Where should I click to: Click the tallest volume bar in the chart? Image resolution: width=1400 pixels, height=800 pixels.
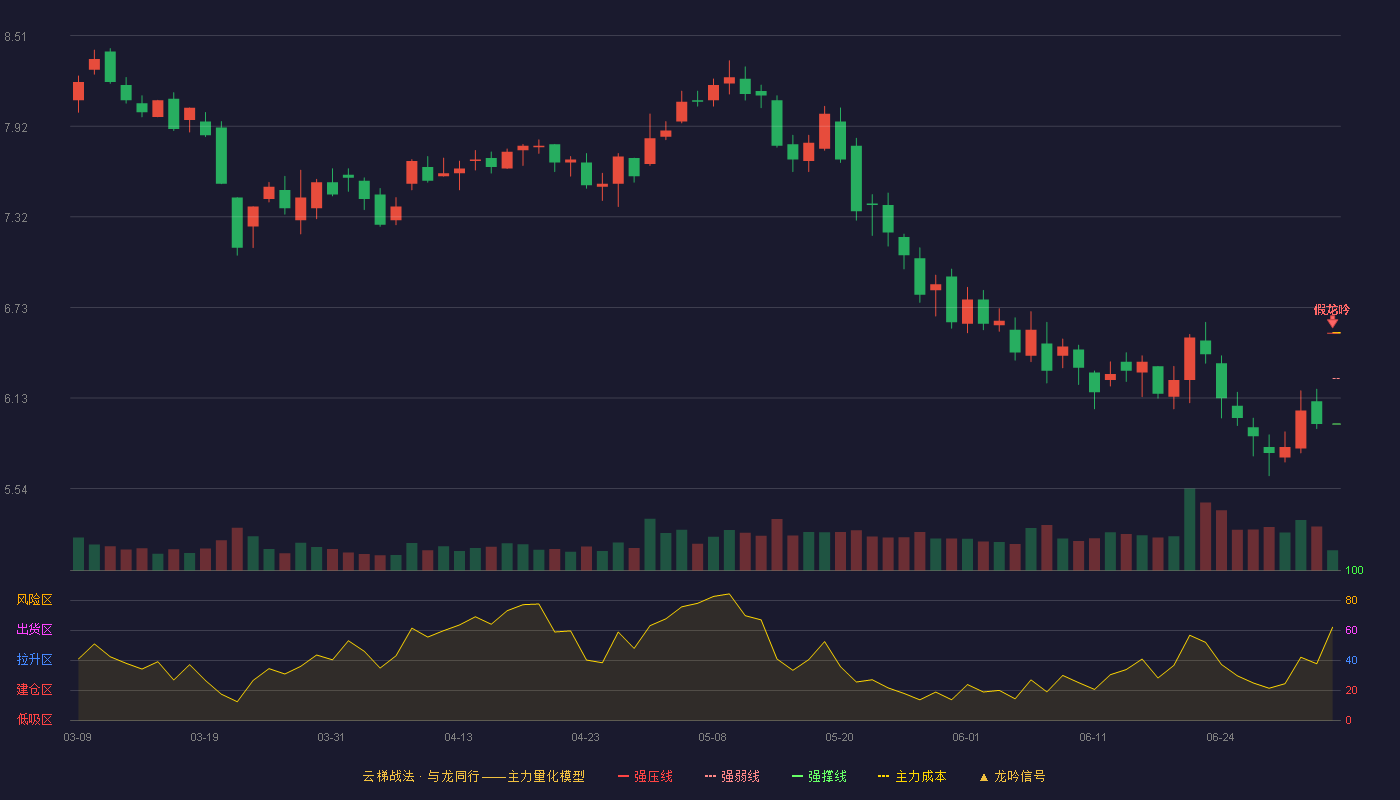tap(1189, 529)
